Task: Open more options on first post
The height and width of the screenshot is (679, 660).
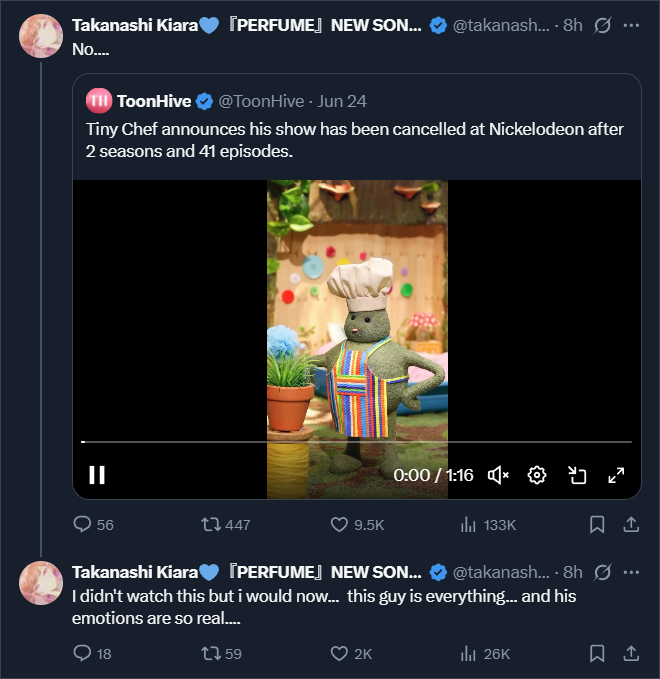Action: 631,25
